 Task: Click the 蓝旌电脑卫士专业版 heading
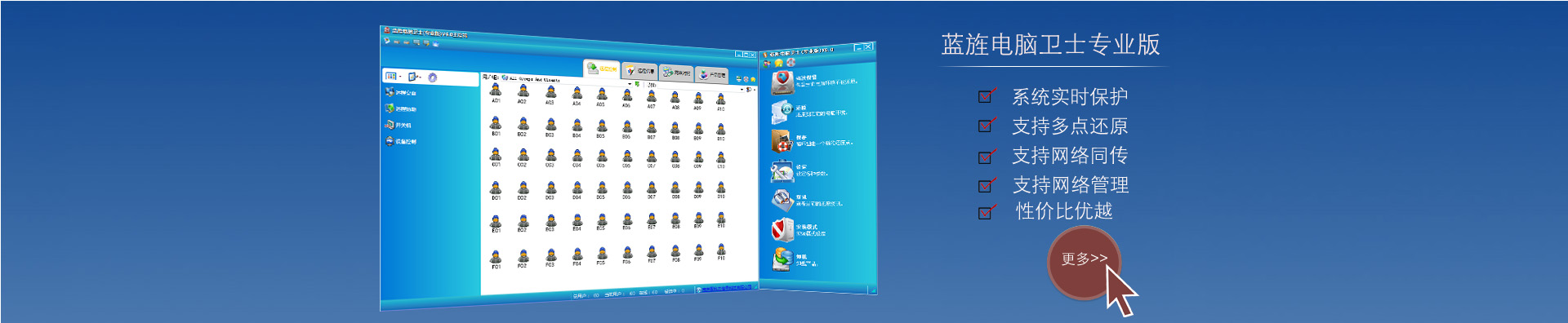pos(1050,44)
